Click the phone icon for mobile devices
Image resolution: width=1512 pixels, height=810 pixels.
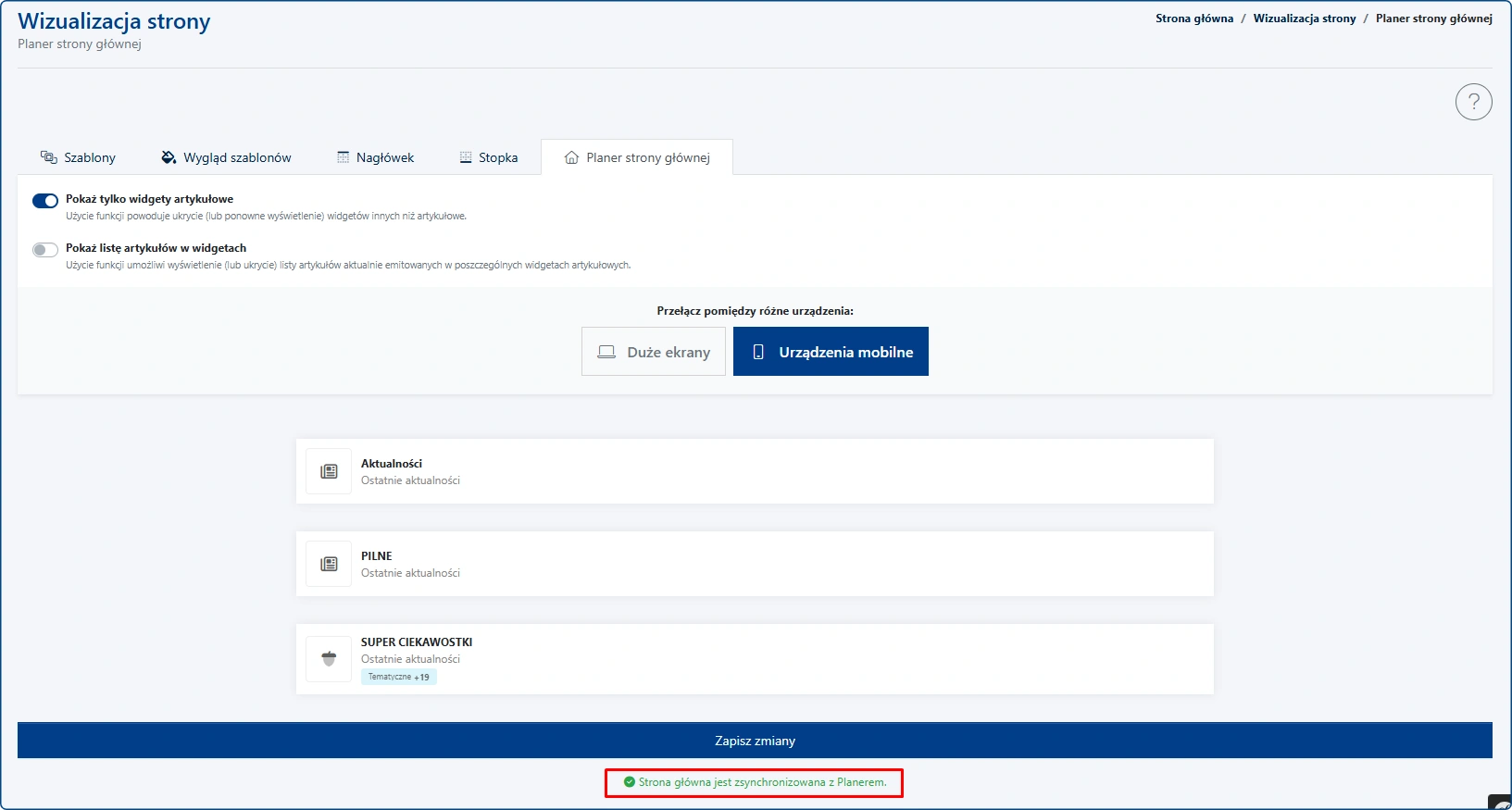point(758,352)
